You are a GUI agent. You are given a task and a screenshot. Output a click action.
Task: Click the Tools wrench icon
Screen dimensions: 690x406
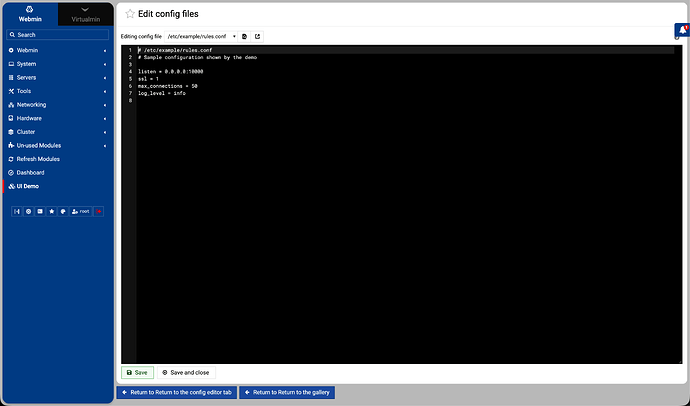11,91
